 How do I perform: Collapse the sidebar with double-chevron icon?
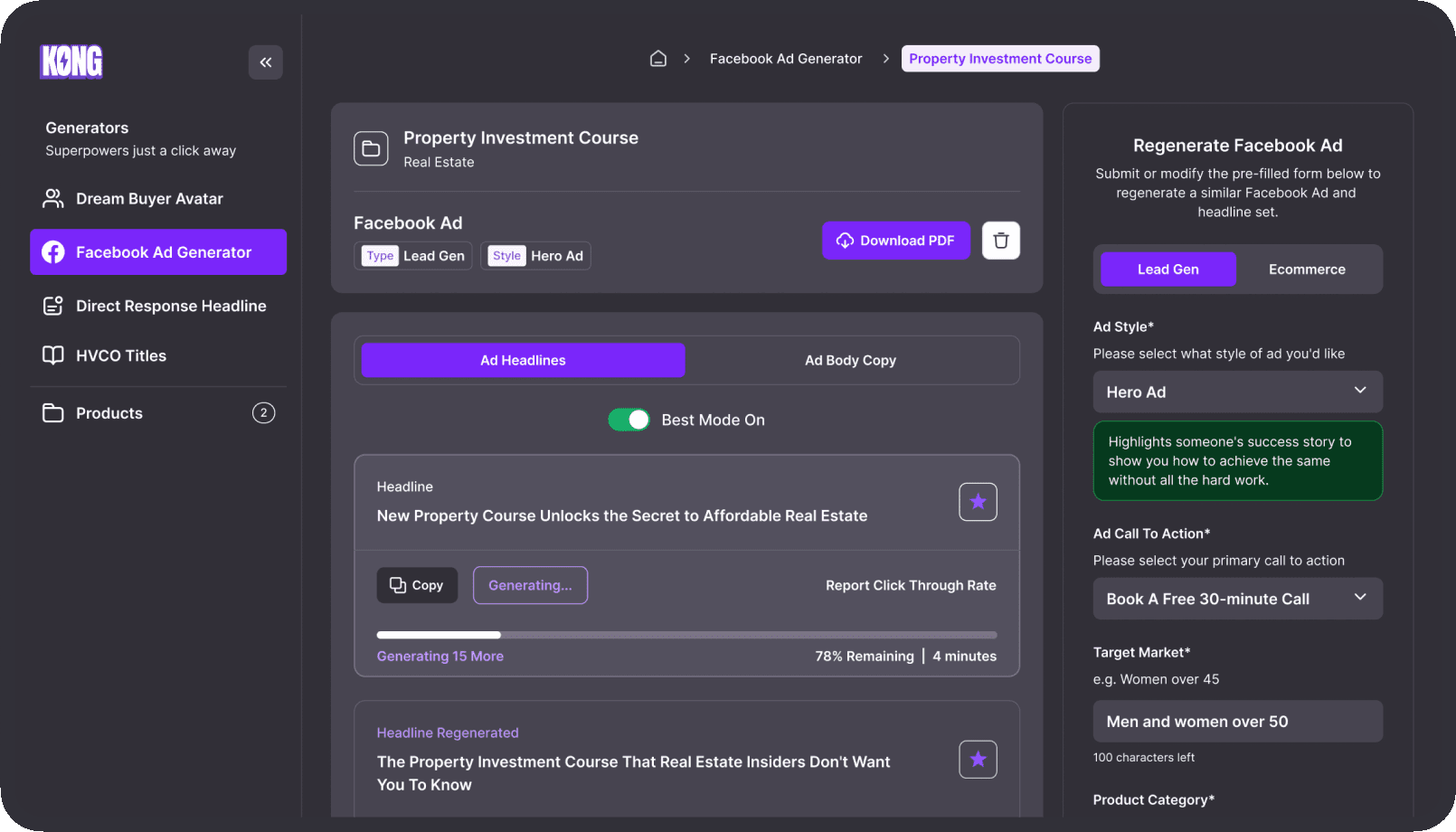pos(266,62)
